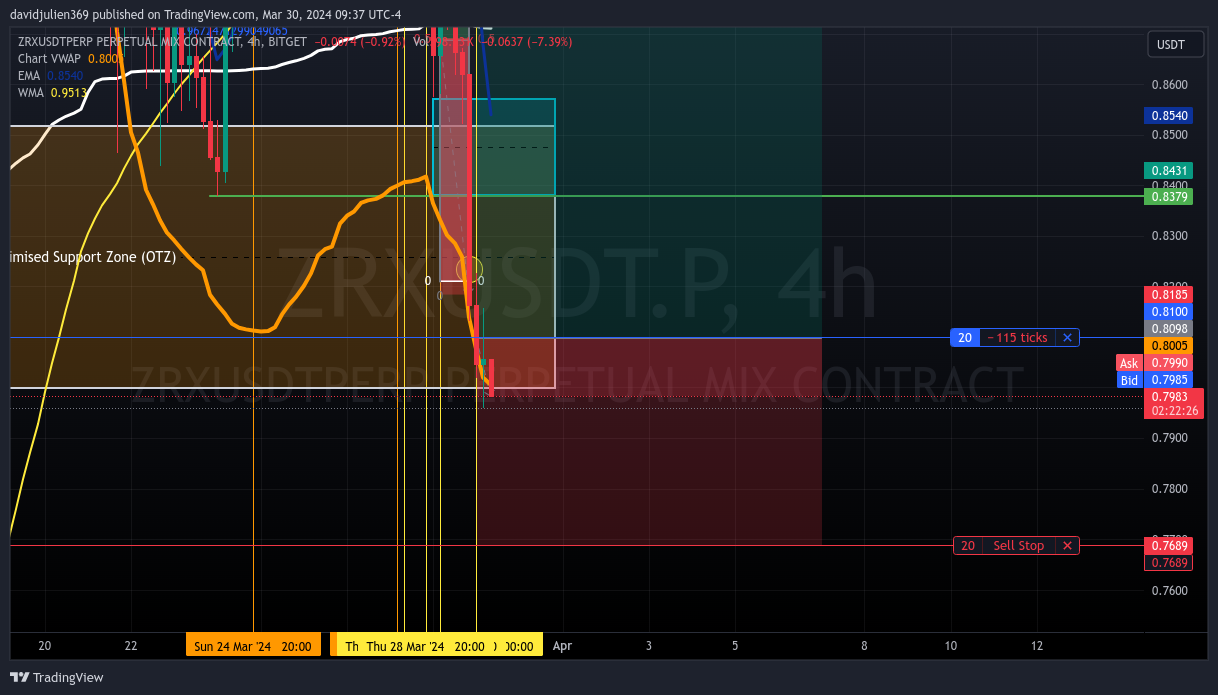Click the quantity 20 on the Sell Stop order

[x=967, y=546]
